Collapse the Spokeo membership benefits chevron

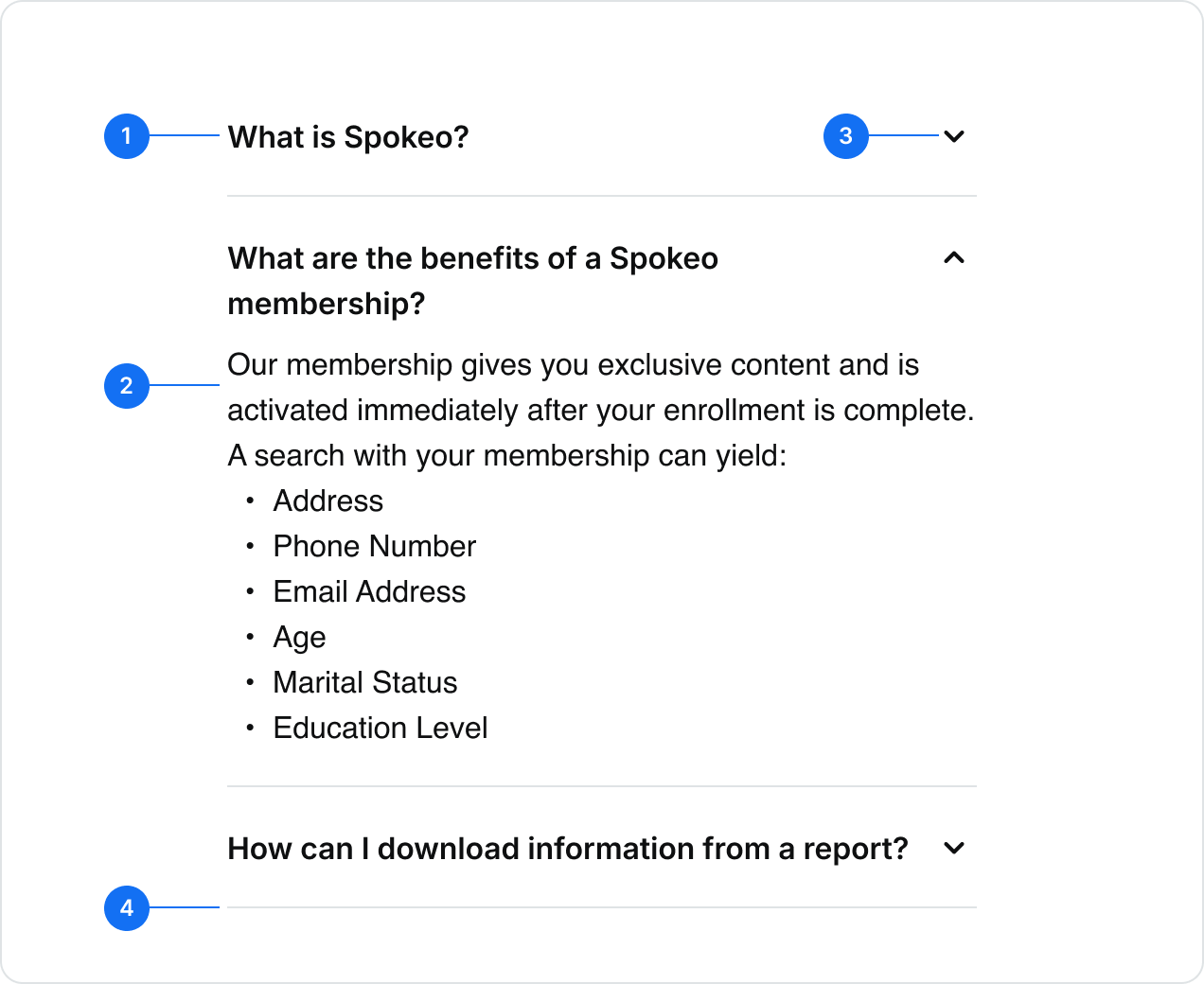[x=954, y=257]
